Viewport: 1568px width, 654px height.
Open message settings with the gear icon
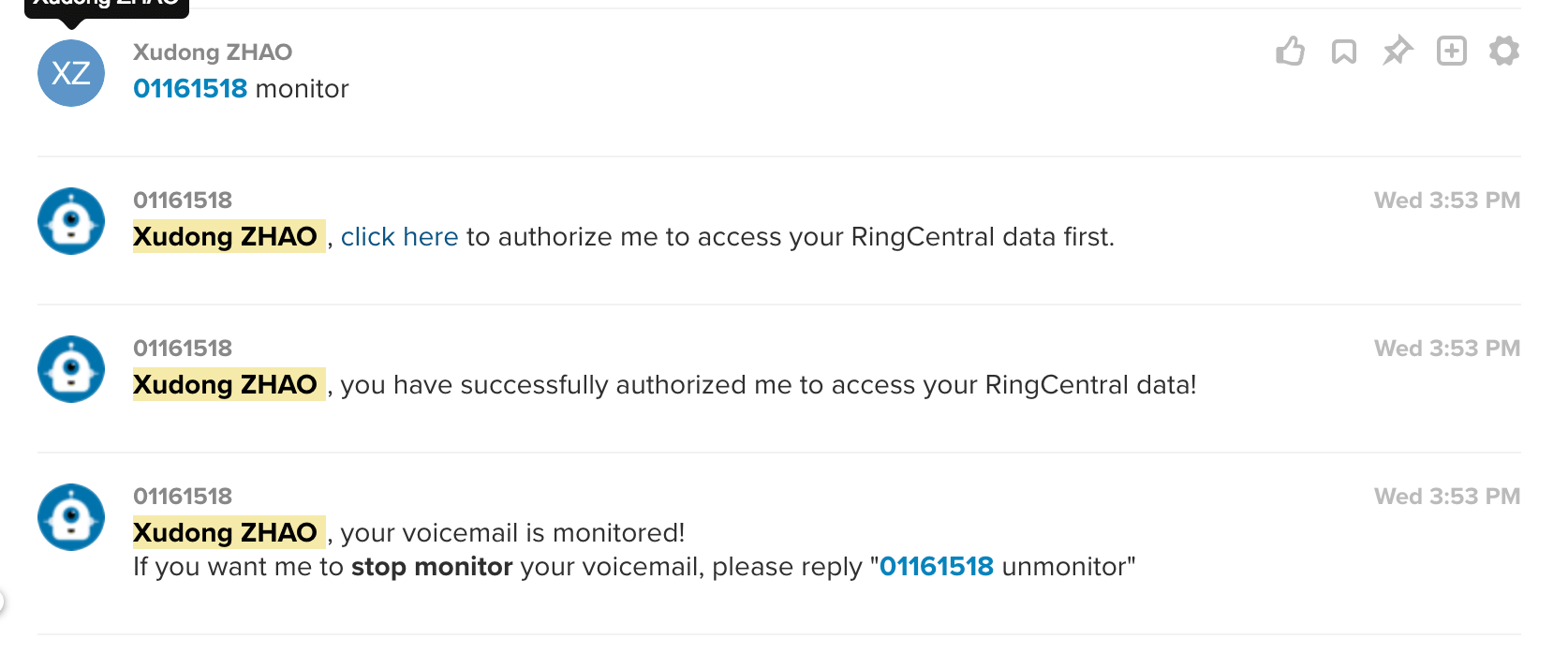tap(1504, 51)
